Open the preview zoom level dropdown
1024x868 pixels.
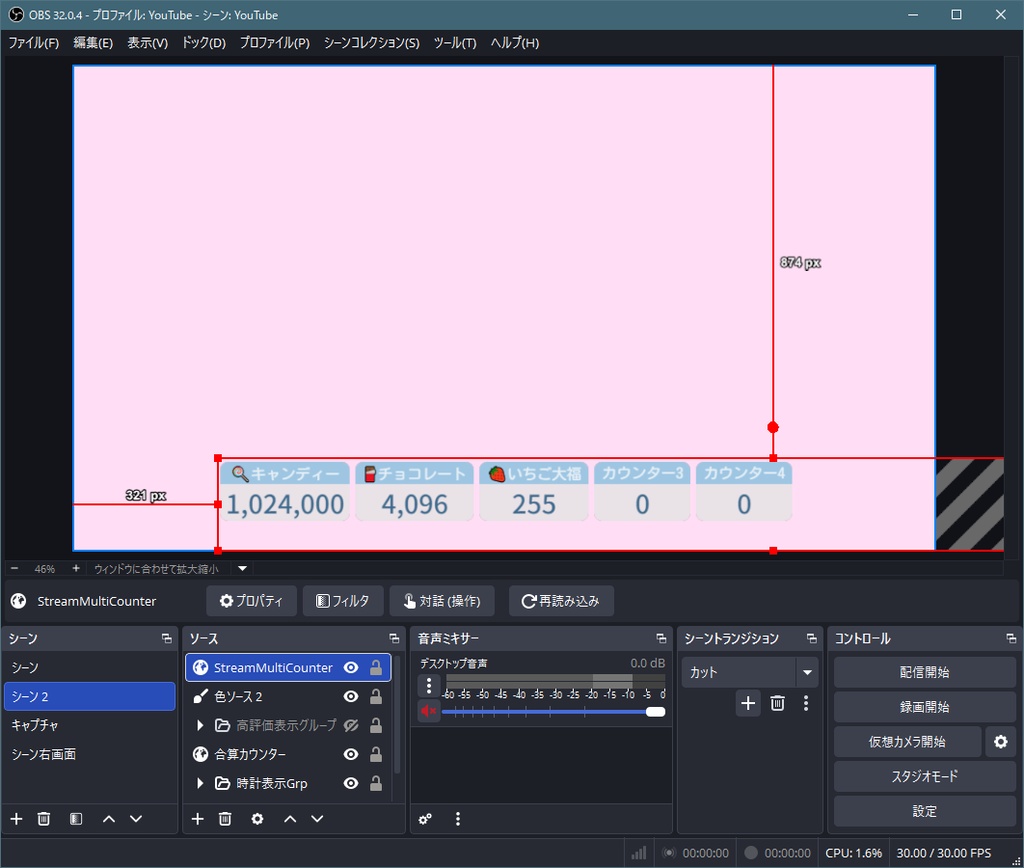241,567
